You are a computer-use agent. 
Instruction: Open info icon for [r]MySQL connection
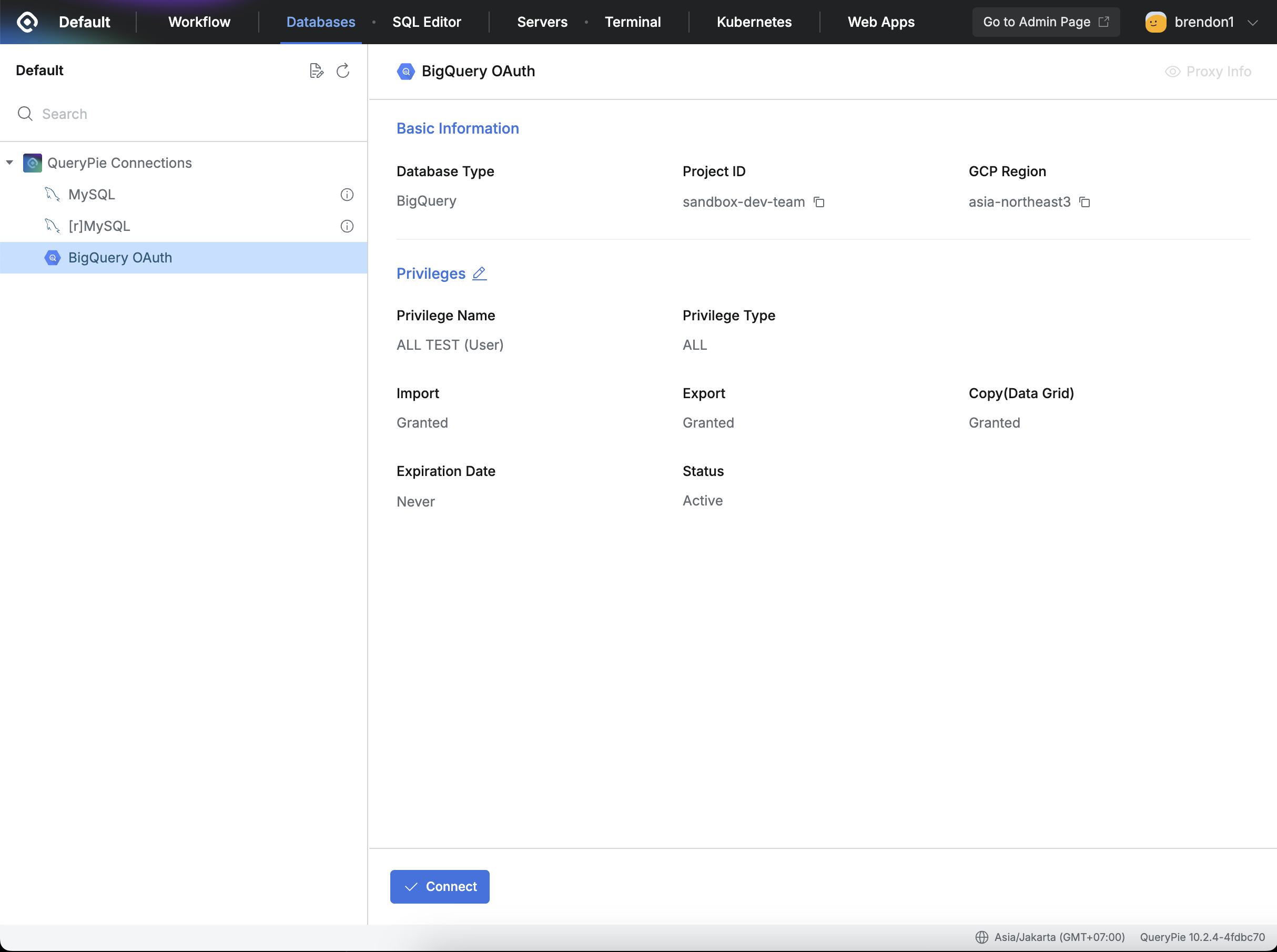click(x=347, y=227)
